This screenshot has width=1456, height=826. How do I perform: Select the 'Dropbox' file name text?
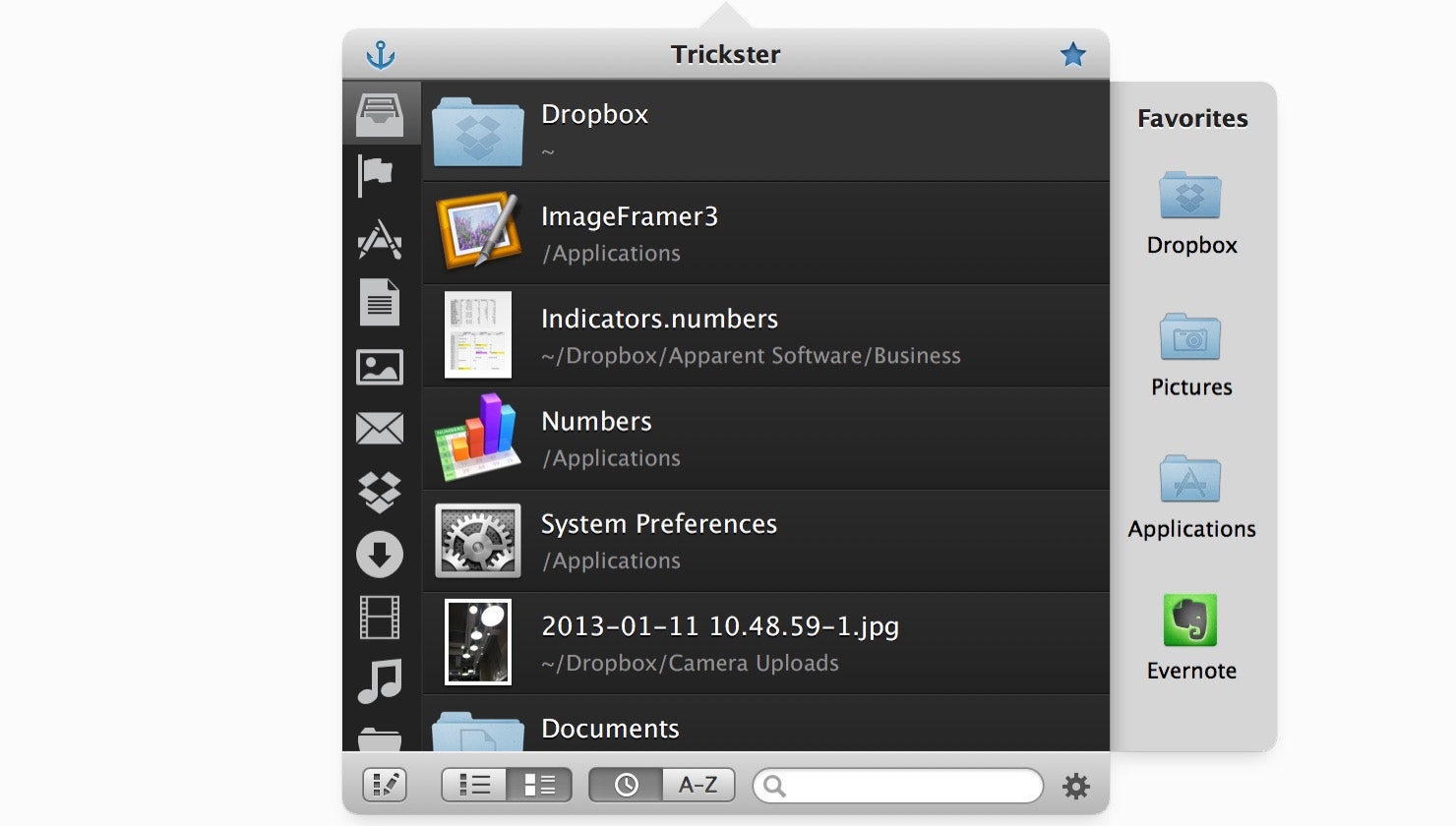click(x=594, y=114)
